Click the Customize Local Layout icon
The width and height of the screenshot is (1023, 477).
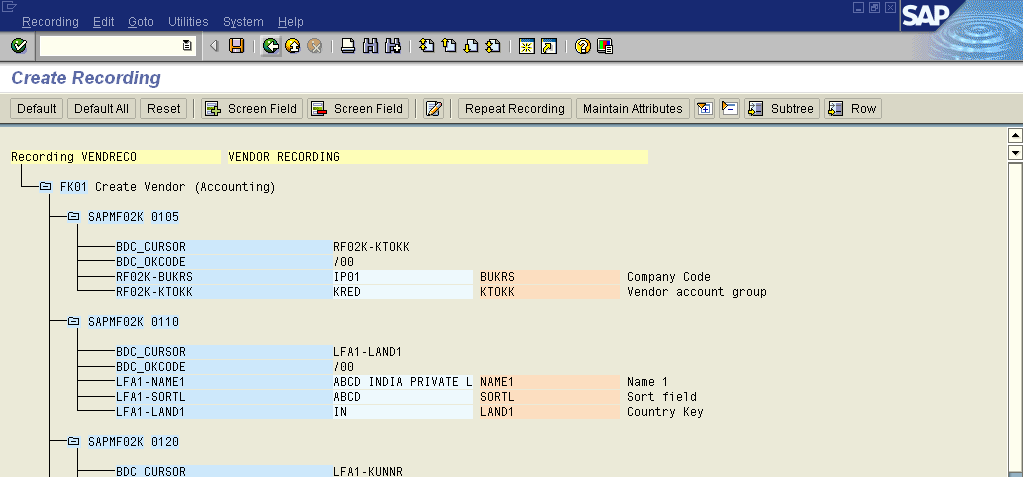click(x=605, y=46)
